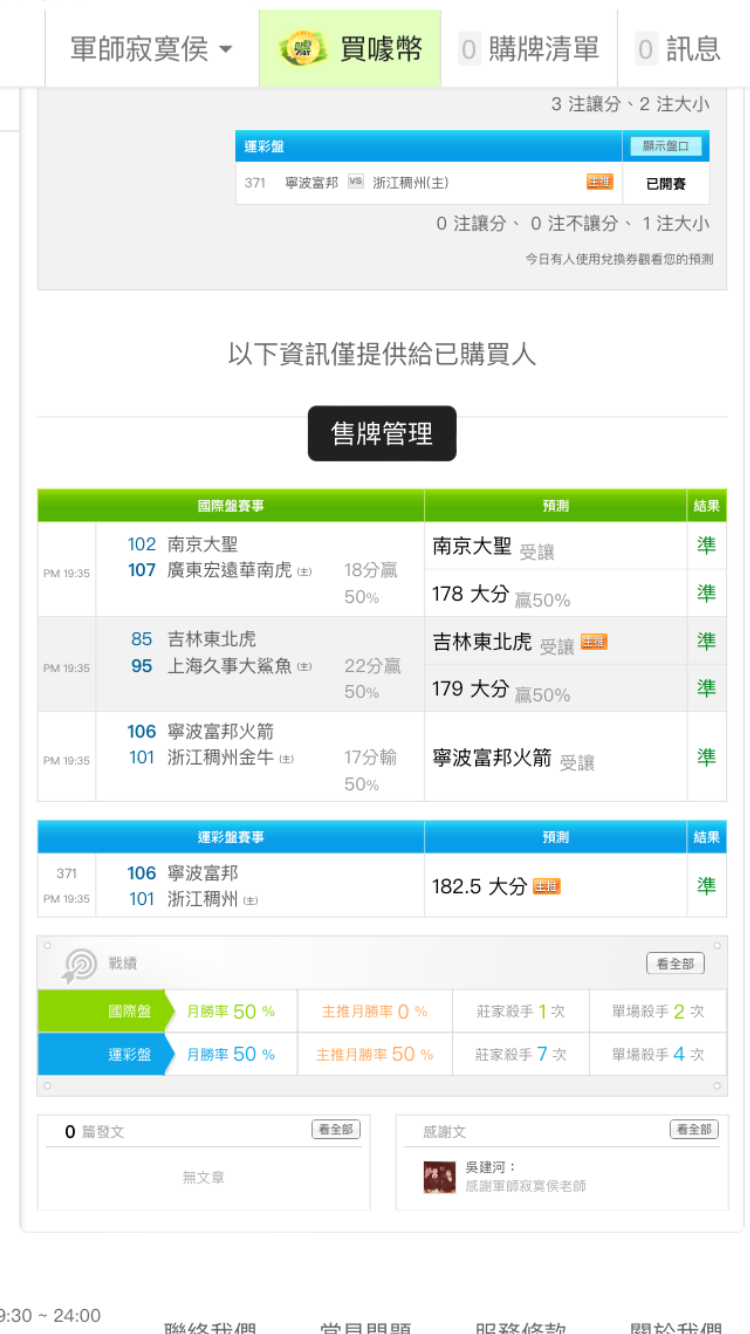Select team 吉林東北虎 in match list
750x1334 pixels.
212,639
